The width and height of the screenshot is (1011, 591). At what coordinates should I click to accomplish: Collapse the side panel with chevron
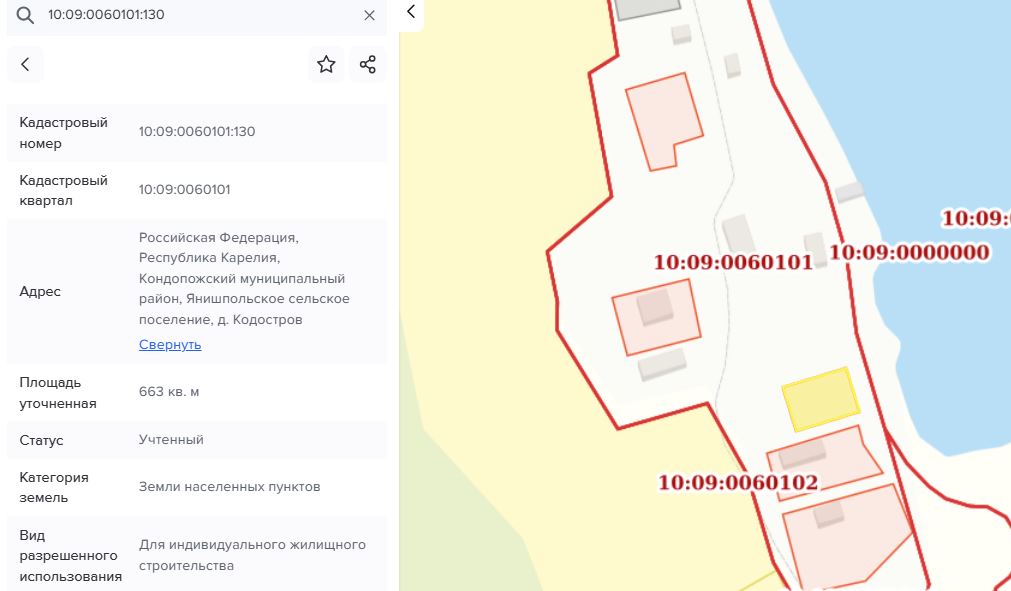click(411, 12)
